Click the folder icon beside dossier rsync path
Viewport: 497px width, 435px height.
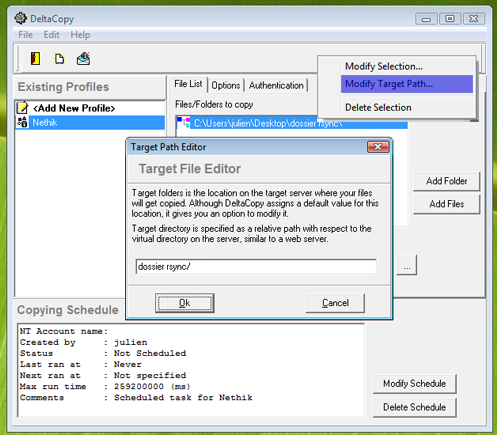click(x=183, y=123)
